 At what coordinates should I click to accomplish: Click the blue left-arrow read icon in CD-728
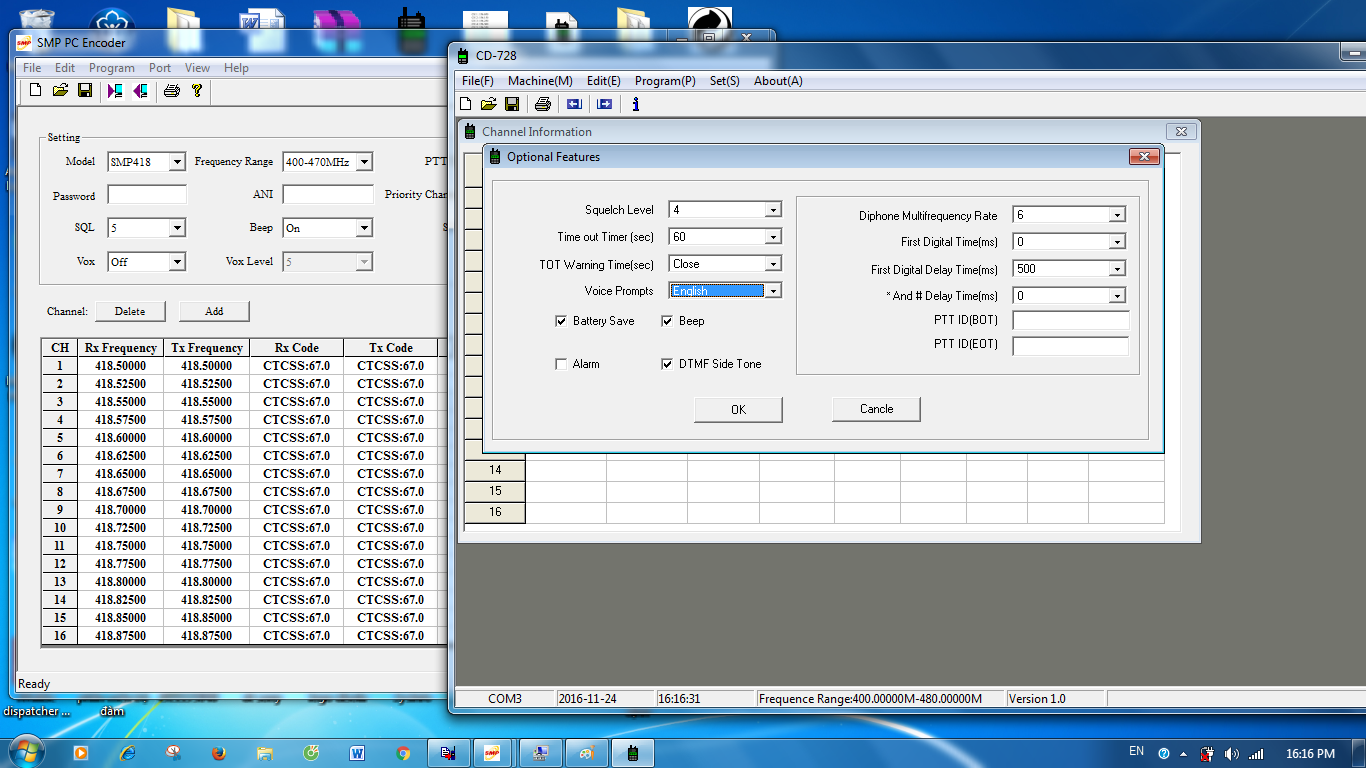coord(574,104)
